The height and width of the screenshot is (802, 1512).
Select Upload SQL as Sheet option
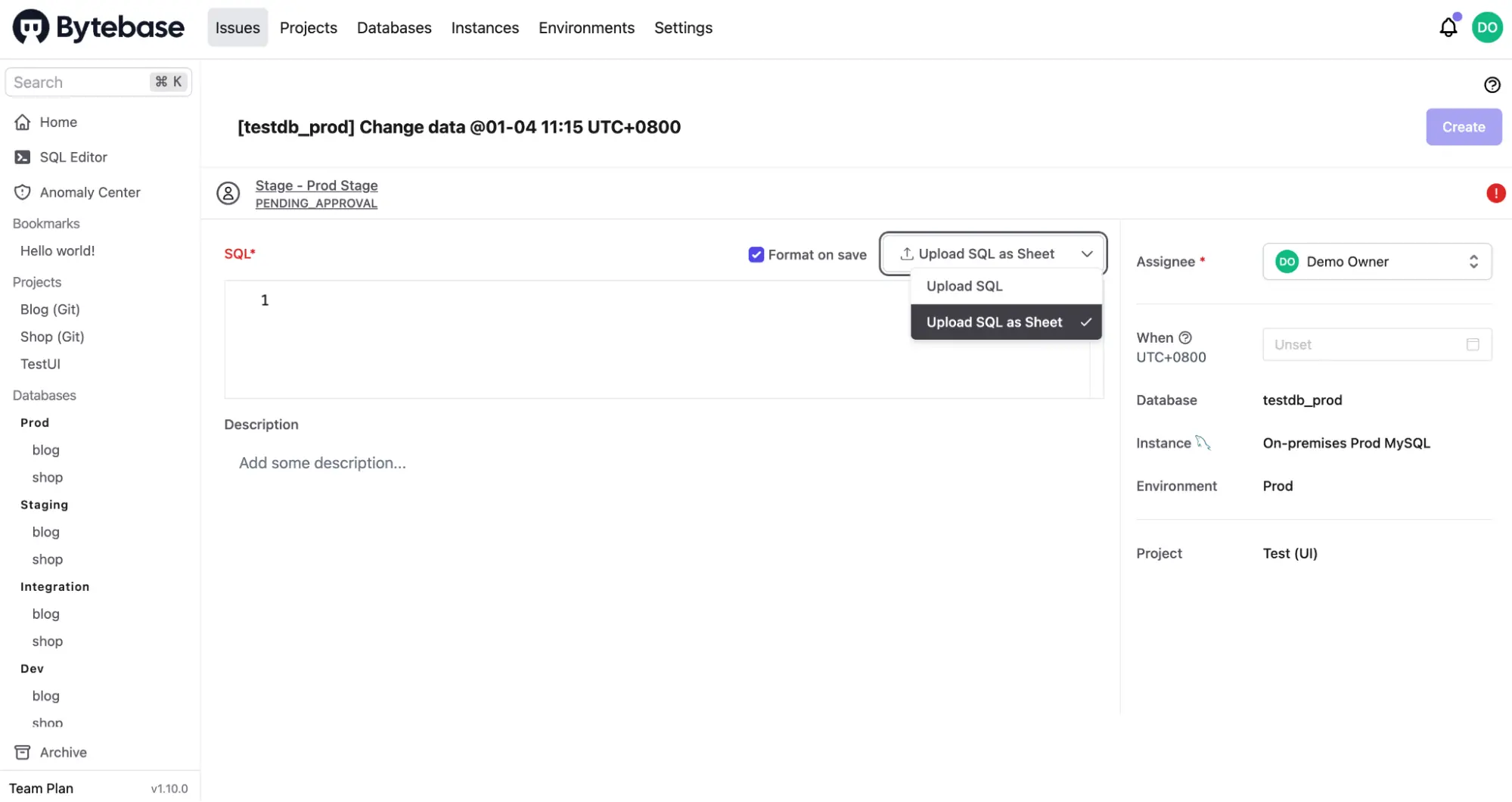994,322
